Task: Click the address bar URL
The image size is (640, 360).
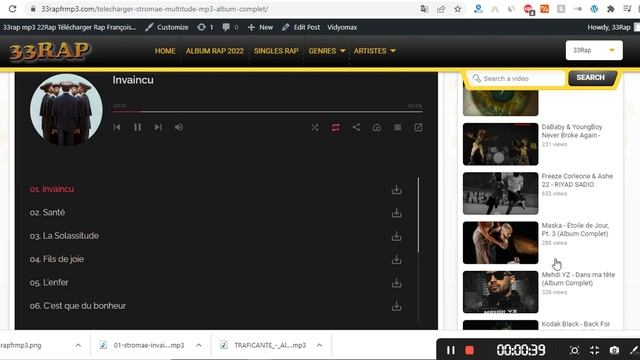Action: coord(154,9)
